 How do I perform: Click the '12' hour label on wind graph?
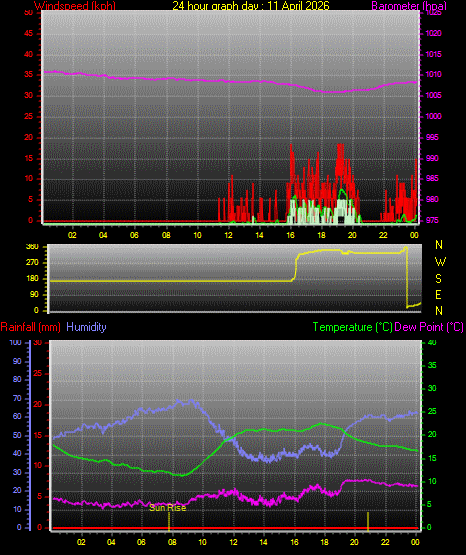click(228, 235)
